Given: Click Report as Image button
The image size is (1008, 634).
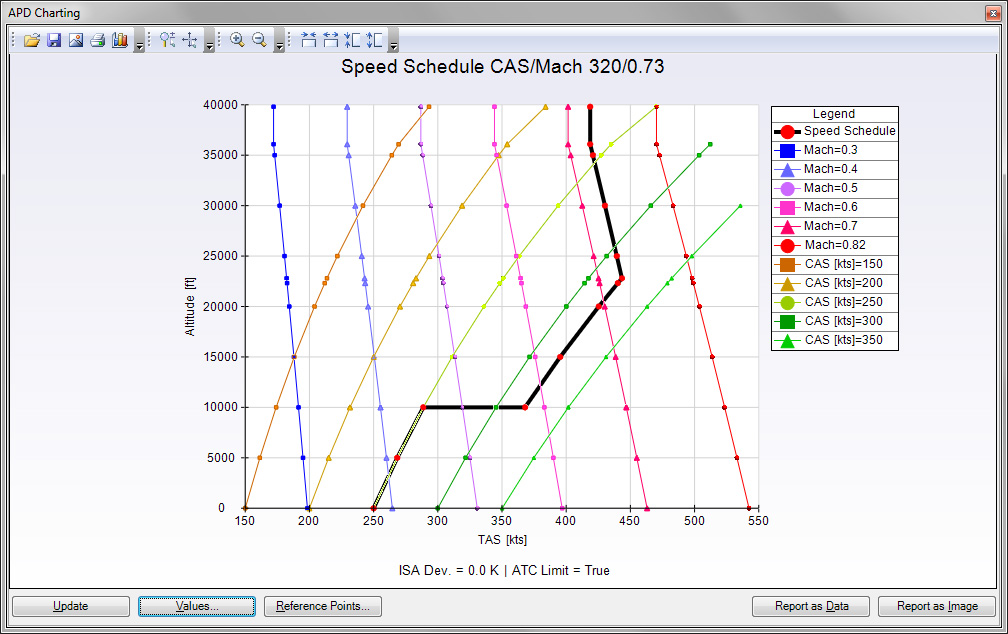Looking at the screenshot, I should [937, 606].
